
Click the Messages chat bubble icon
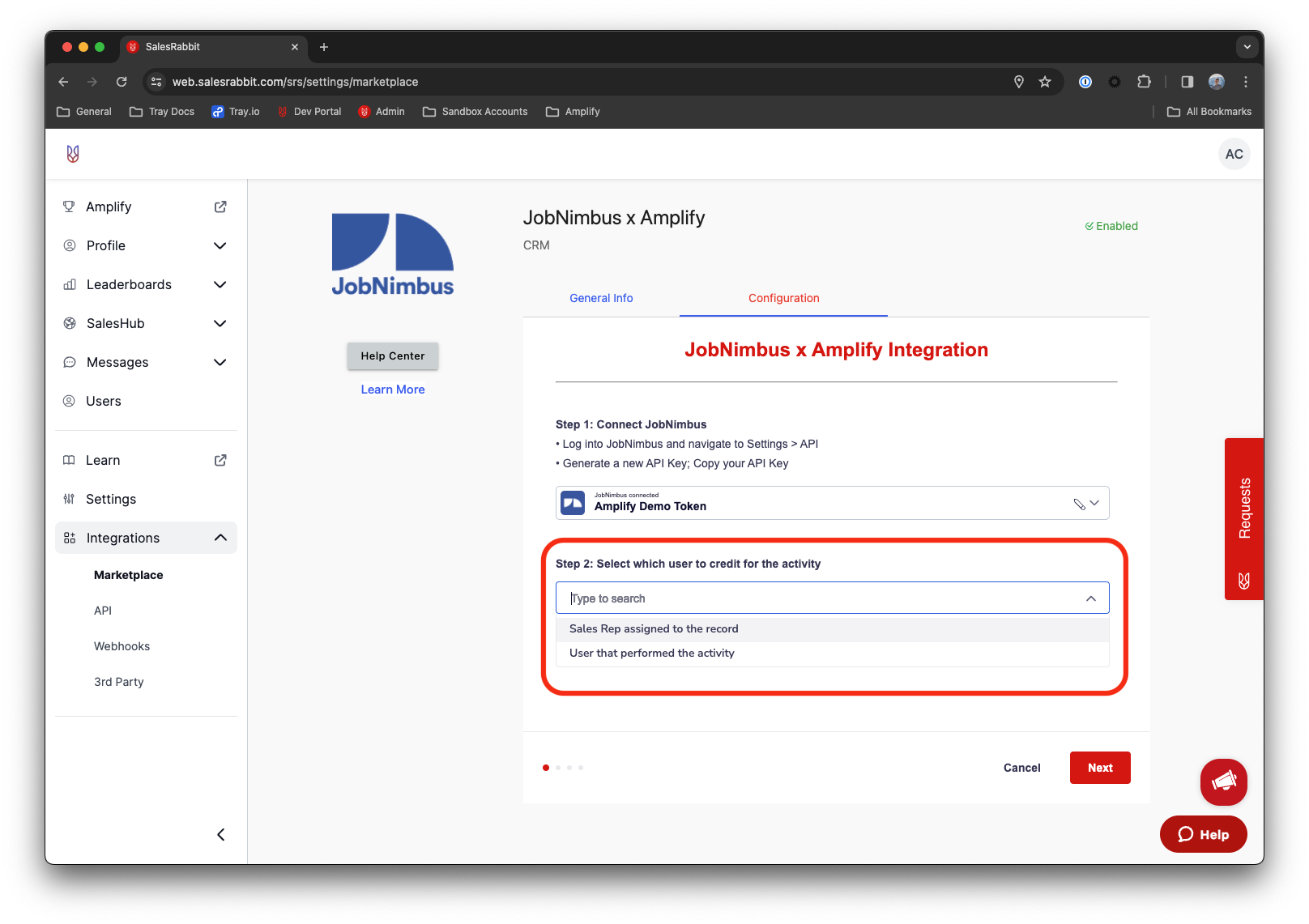coord(70,362)
